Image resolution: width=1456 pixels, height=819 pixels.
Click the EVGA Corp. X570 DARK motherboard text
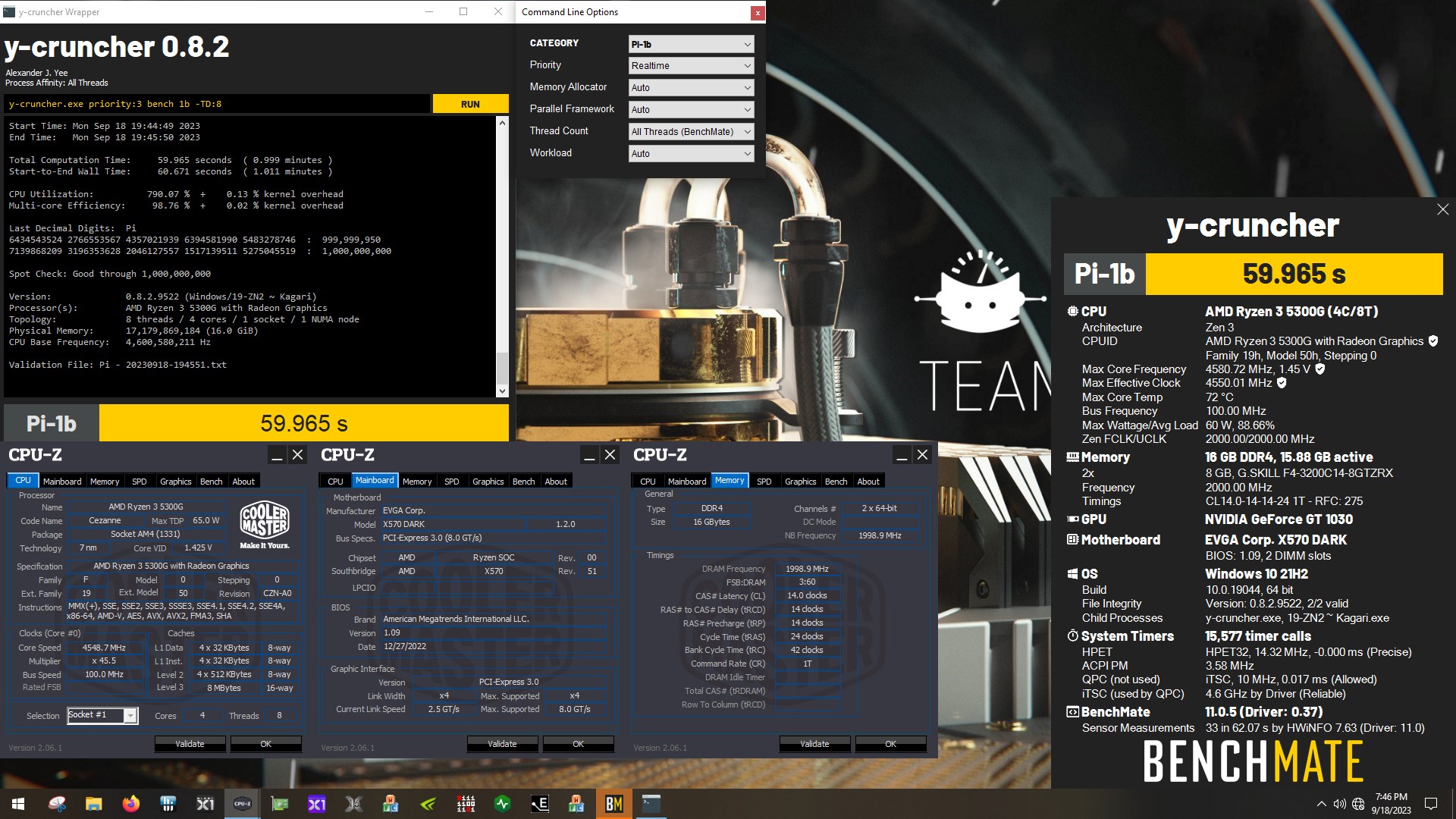click(x=1276, y=540)
